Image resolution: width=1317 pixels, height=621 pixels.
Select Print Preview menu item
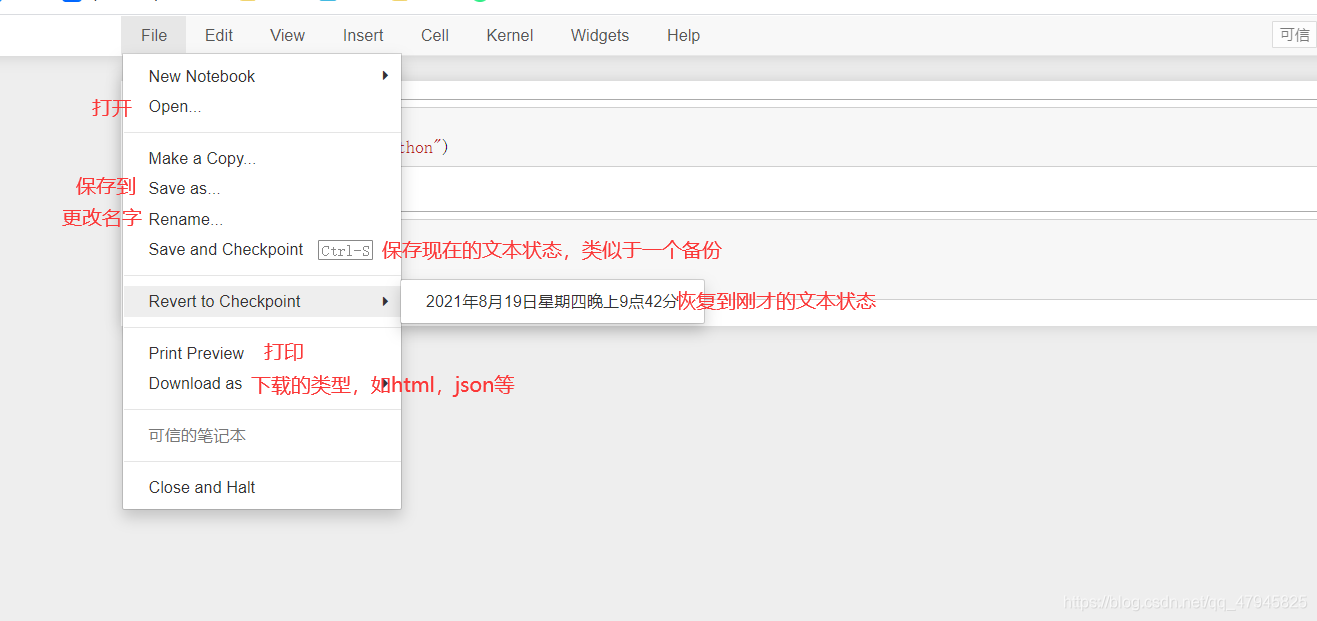pyautogui.click(x=196, y=354)
